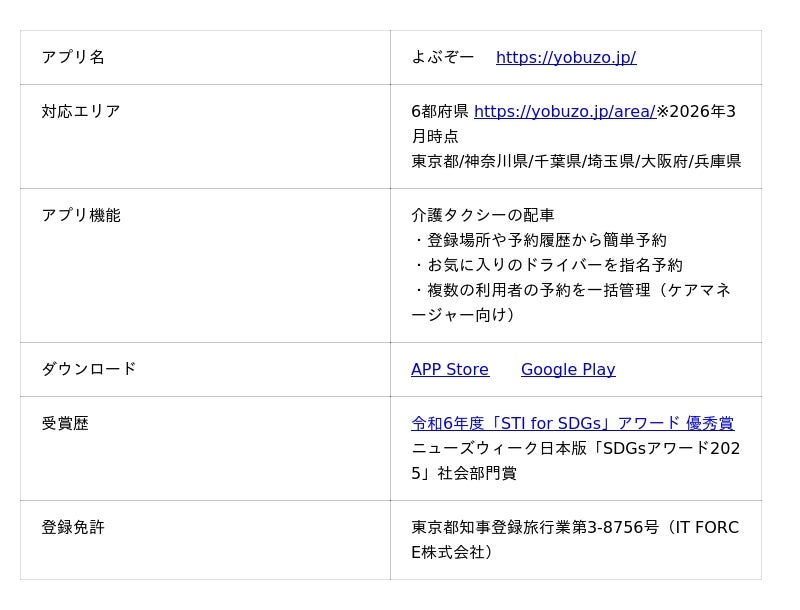Screen dimensions: 800x610
Task: Click the 介護タクシーの配車 text
Action: [482, 216]
